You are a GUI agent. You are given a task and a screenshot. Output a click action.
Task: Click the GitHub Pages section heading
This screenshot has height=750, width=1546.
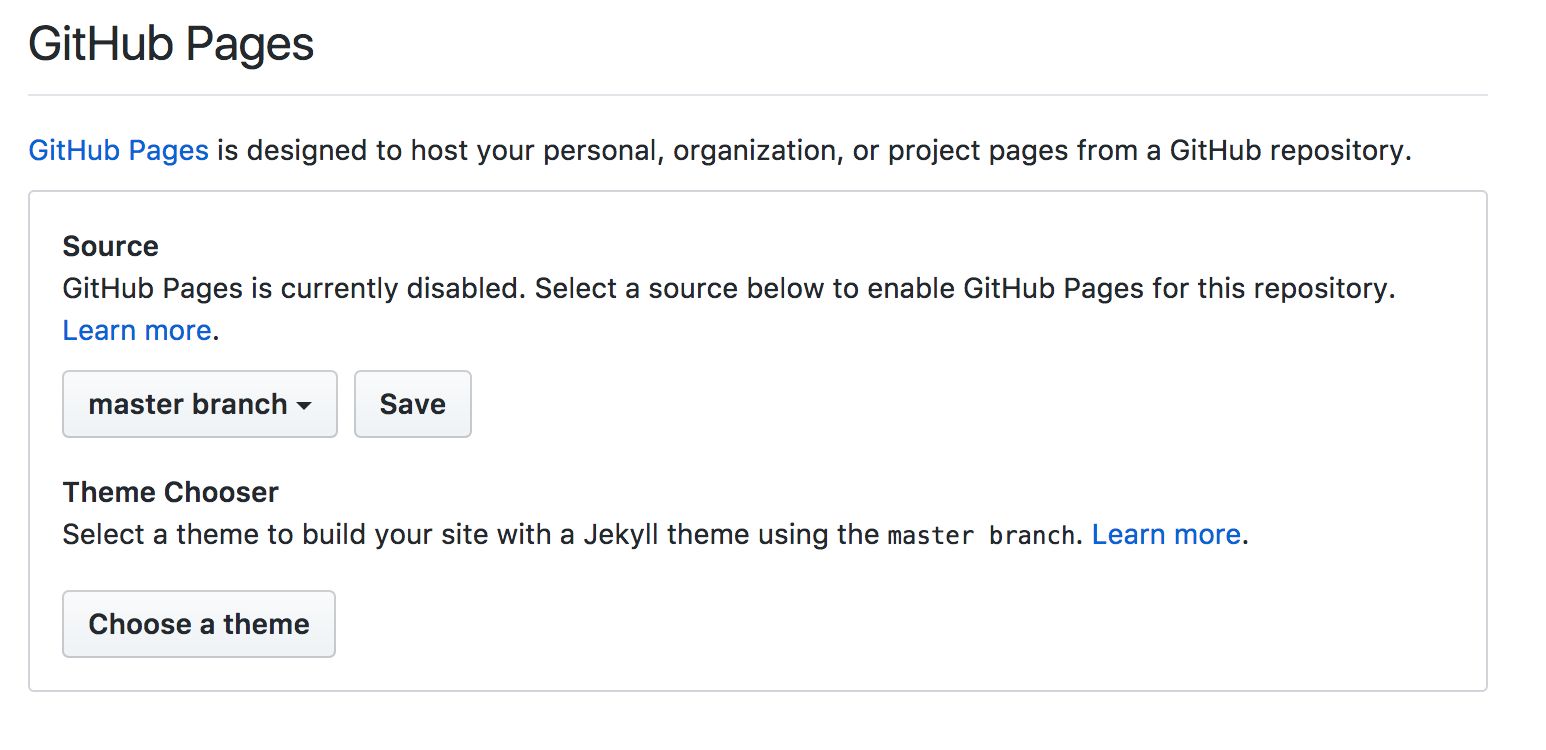171,45
